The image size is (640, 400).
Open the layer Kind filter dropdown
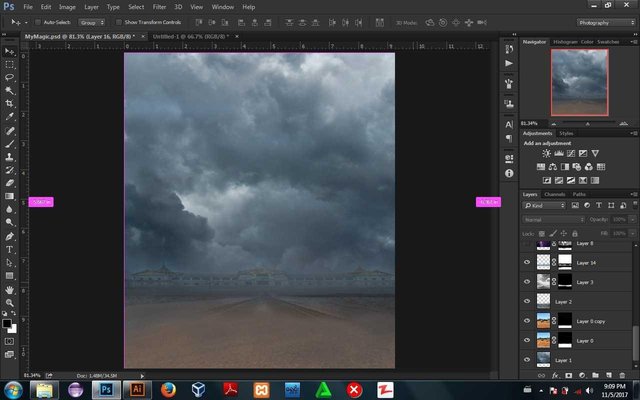544,205
